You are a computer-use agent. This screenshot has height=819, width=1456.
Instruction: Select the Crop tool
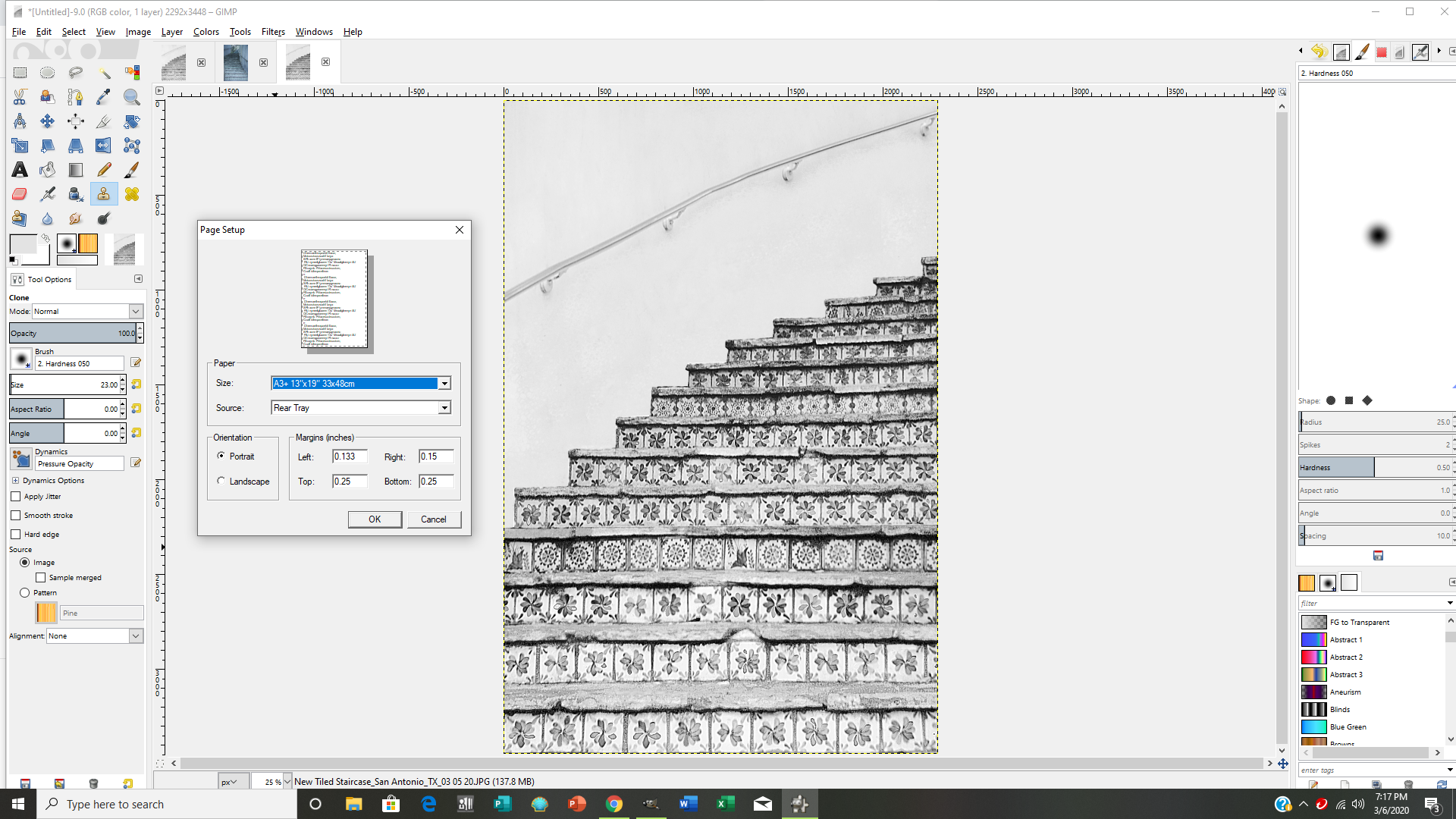pyautogui.click(x=104, y=121)
